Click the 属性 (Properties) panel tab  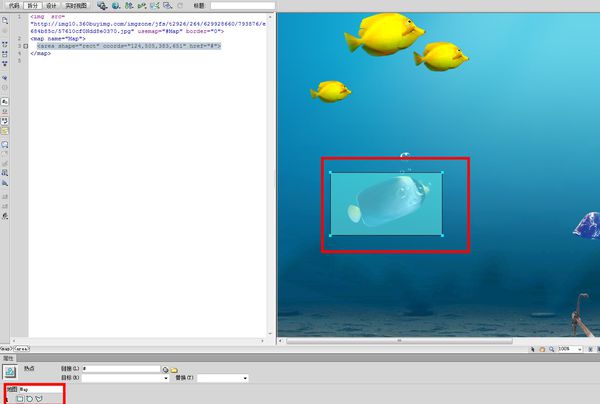(8, 358)
